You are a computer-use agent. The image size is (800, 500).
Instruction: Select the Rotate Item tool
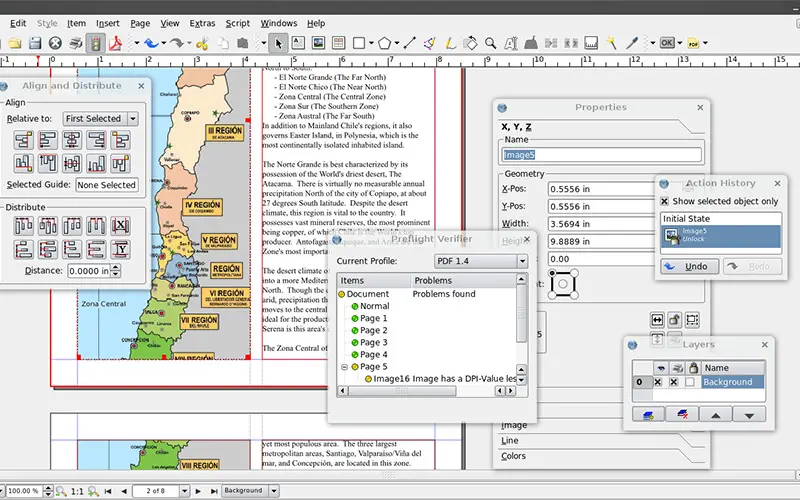(x=470, y=43)
